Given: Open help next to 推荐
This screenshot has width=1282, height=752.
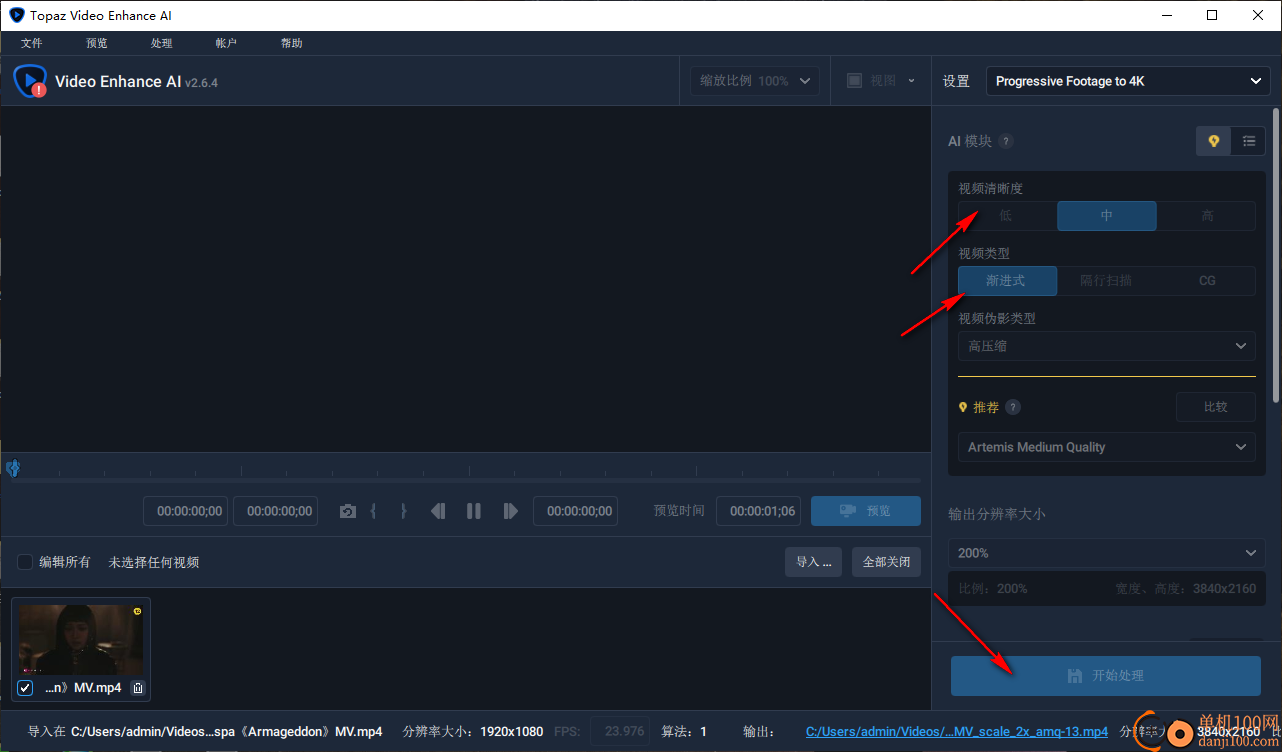Looking at the screenshot, I should point(1013,407).
